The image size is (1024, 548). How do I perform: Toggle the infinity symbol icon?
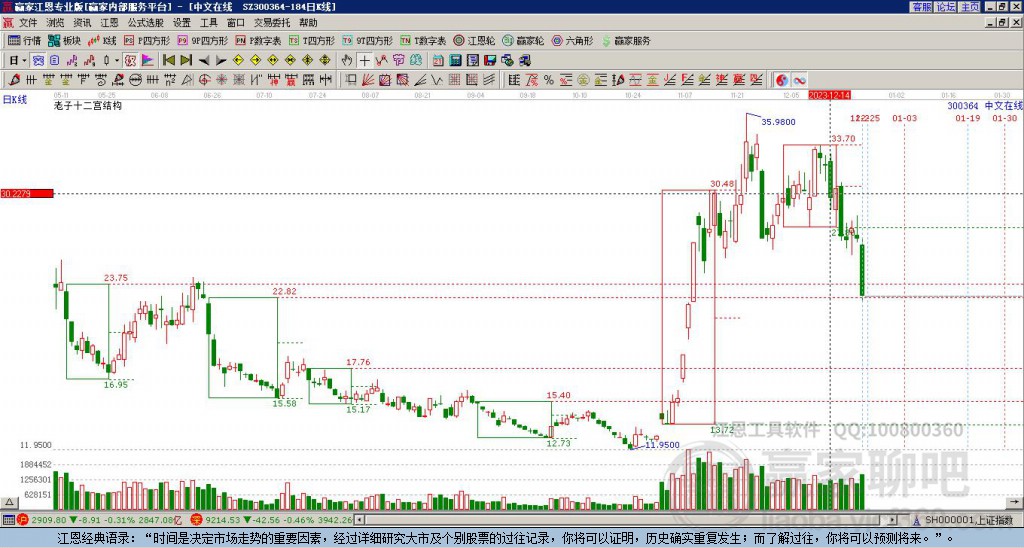[x=799, y=80]
